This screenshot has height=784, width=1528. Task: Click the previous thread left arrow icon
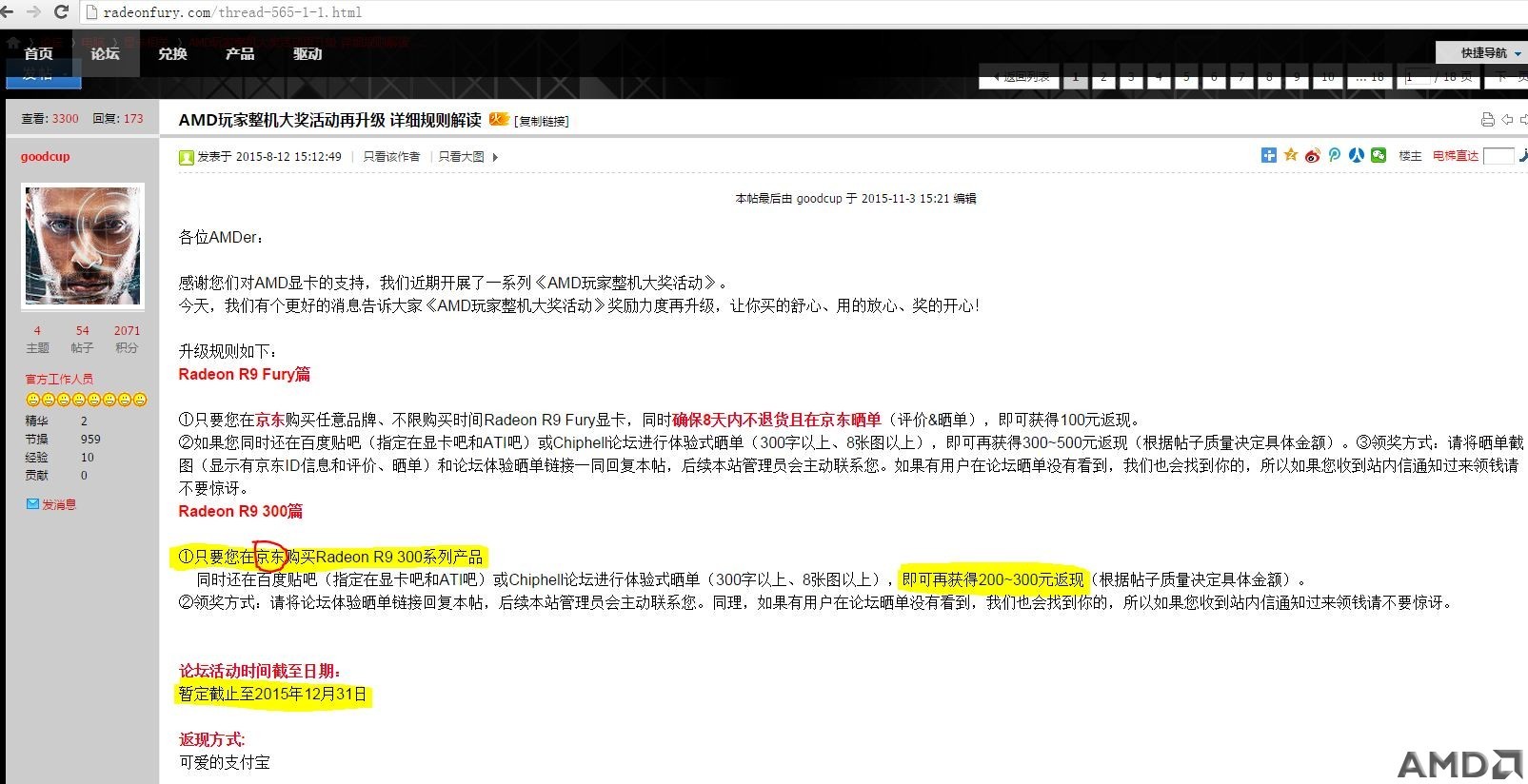pos(1507,119)
